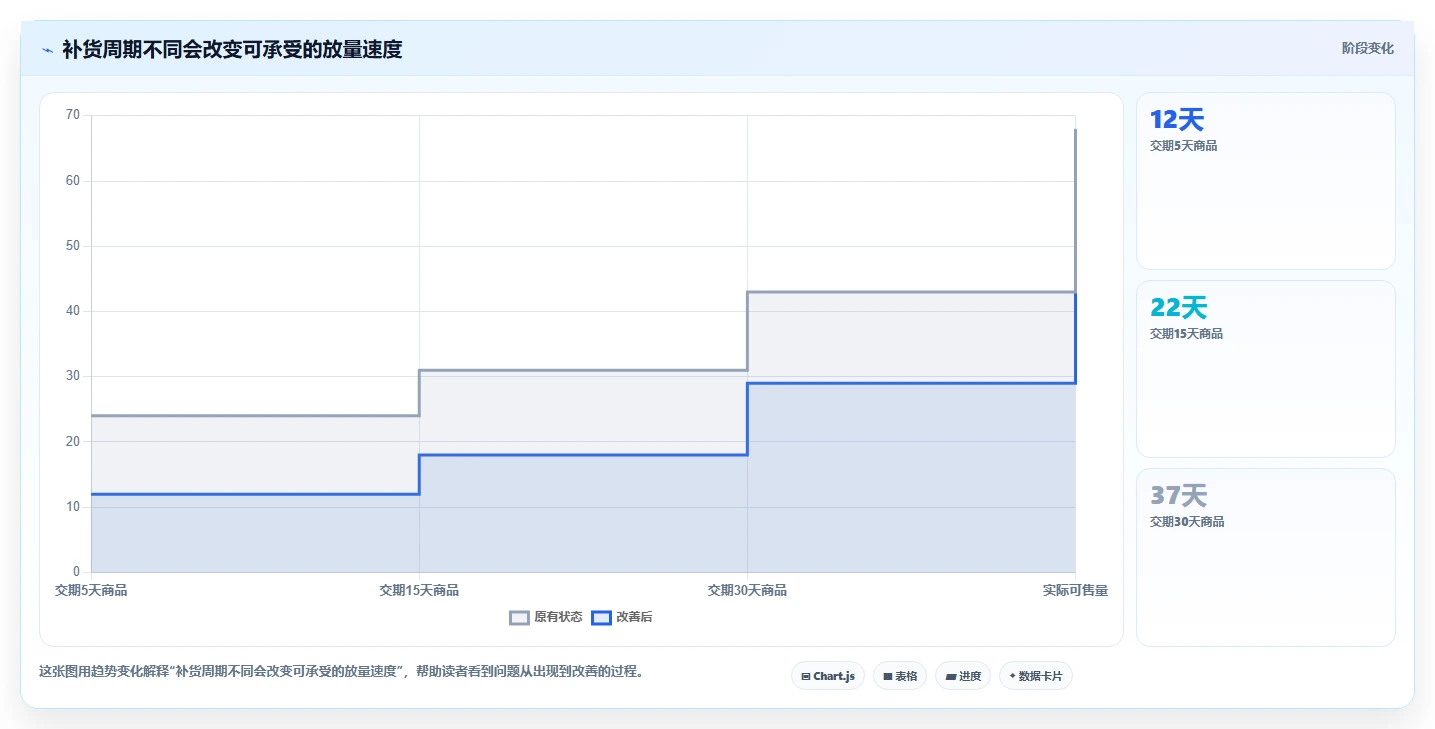Click the sparkle icon inside 数据卡片 tag
The height and width of the screenshot is (729, 1435).
tap(1012, 676)
